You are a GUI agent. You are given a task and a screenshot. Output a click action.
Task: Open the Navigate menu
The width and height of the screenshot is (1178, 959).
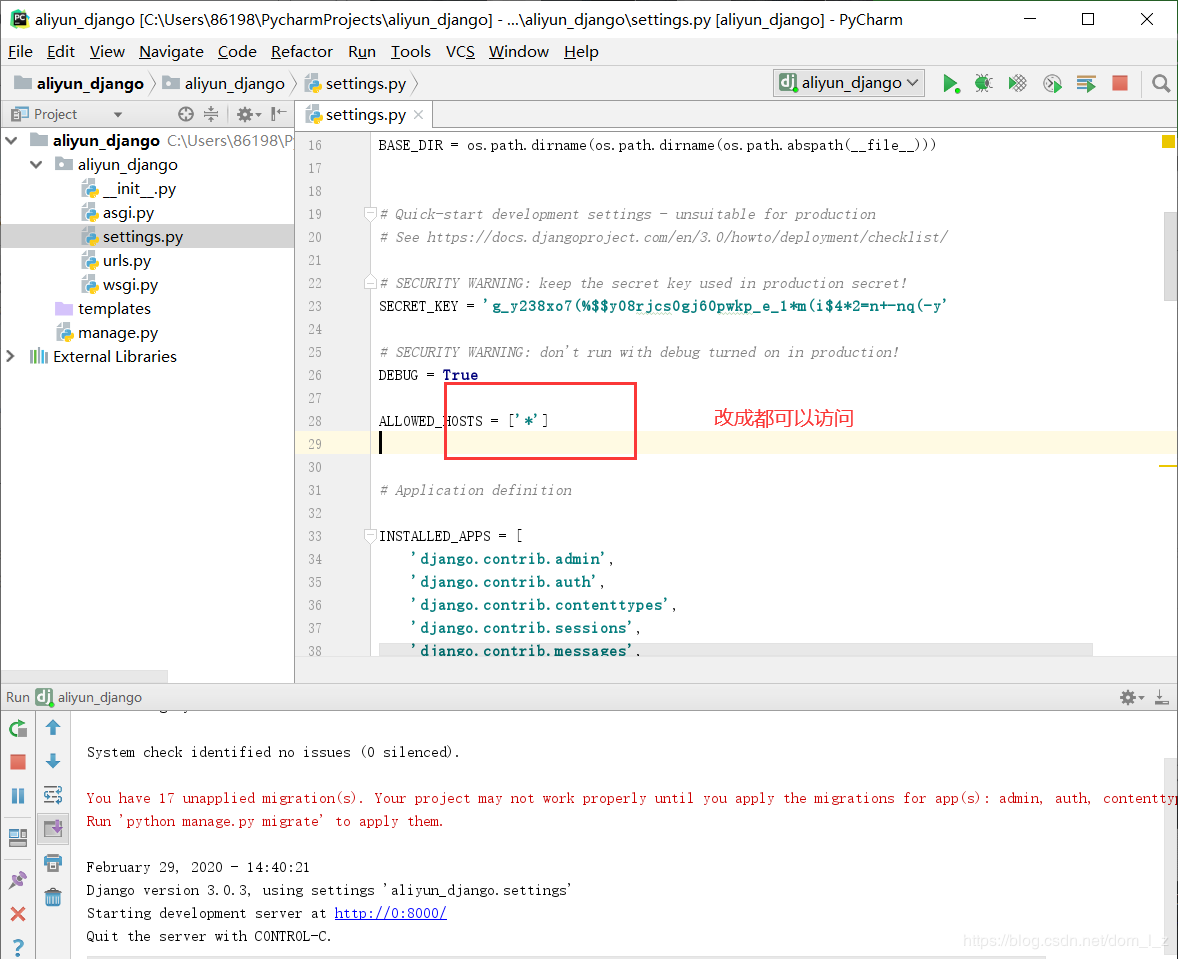[x=171, y=52]
